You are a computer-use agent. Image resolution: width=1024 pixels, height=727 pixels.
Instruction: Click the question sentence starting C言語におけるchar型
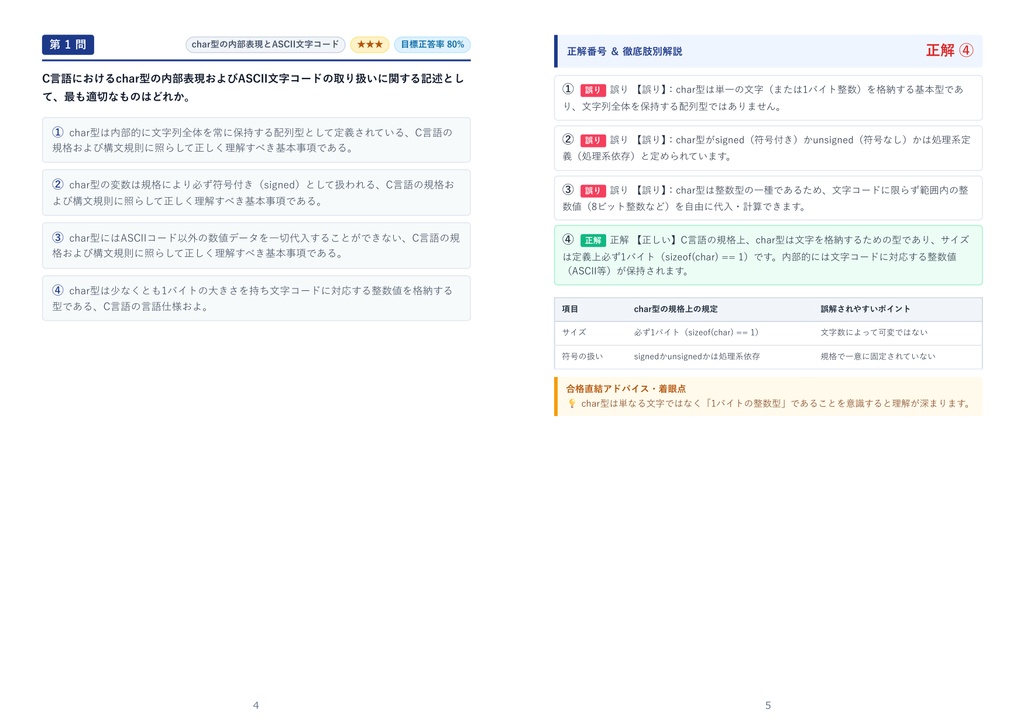253,88
